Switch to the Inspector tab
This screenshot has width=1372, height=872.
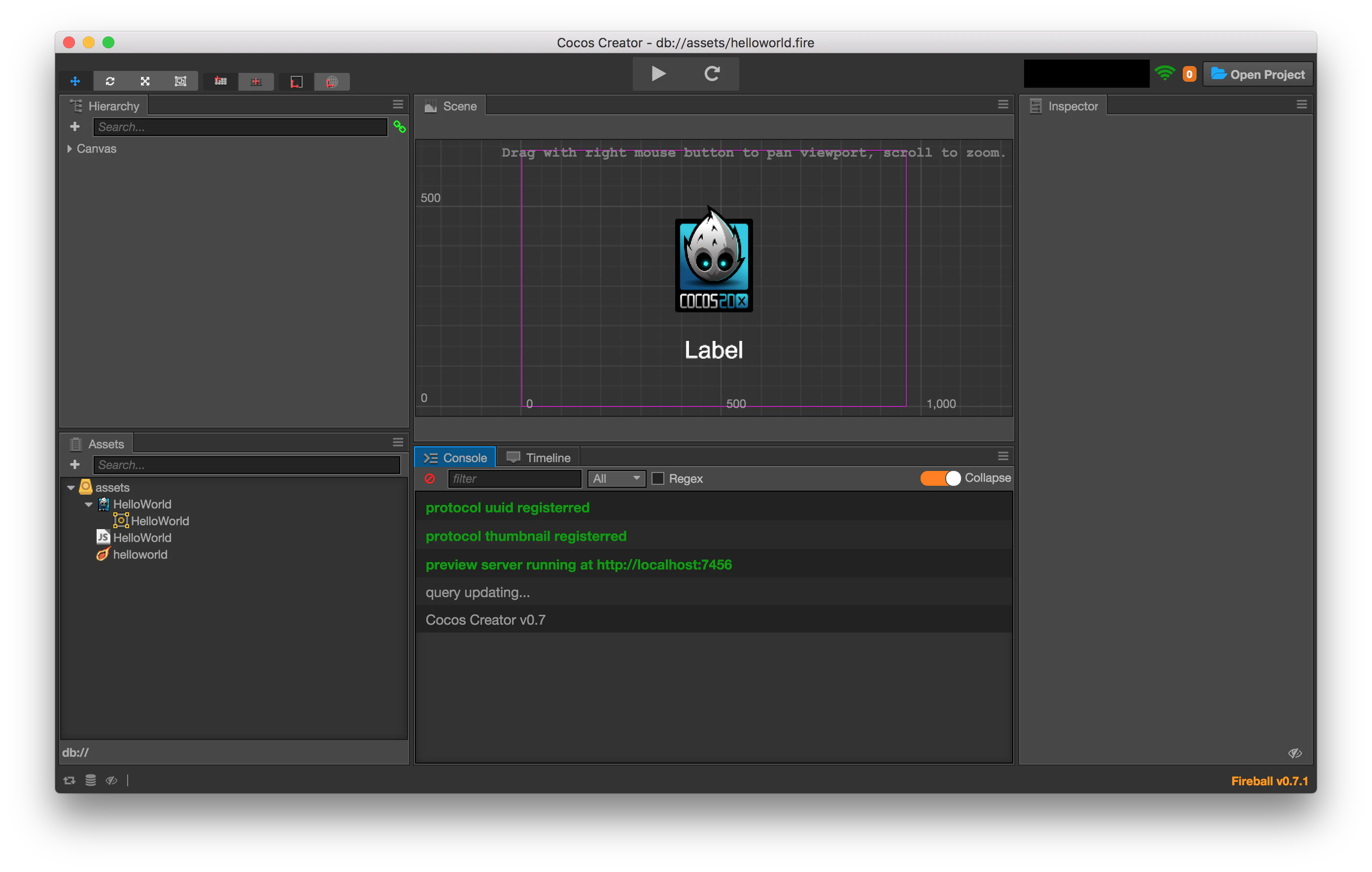click(1064, 106)
